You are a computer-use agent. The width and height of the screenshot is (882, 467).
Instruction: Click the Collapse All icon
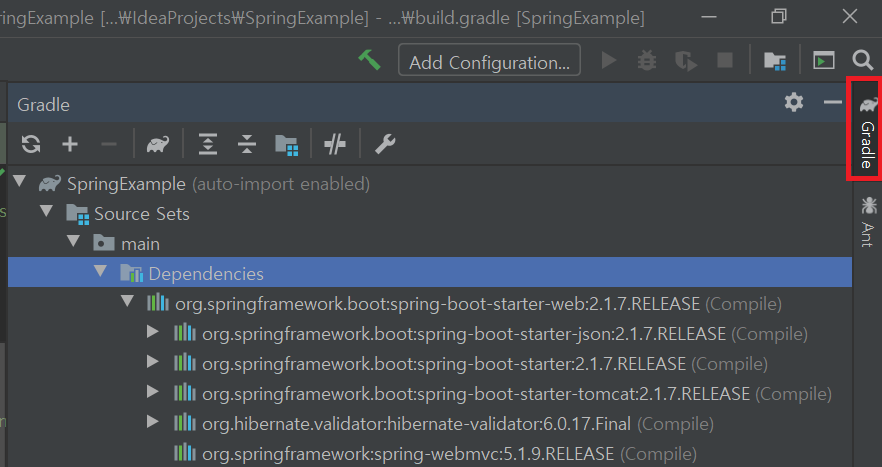pyautogui.click(x=247, y=144)
